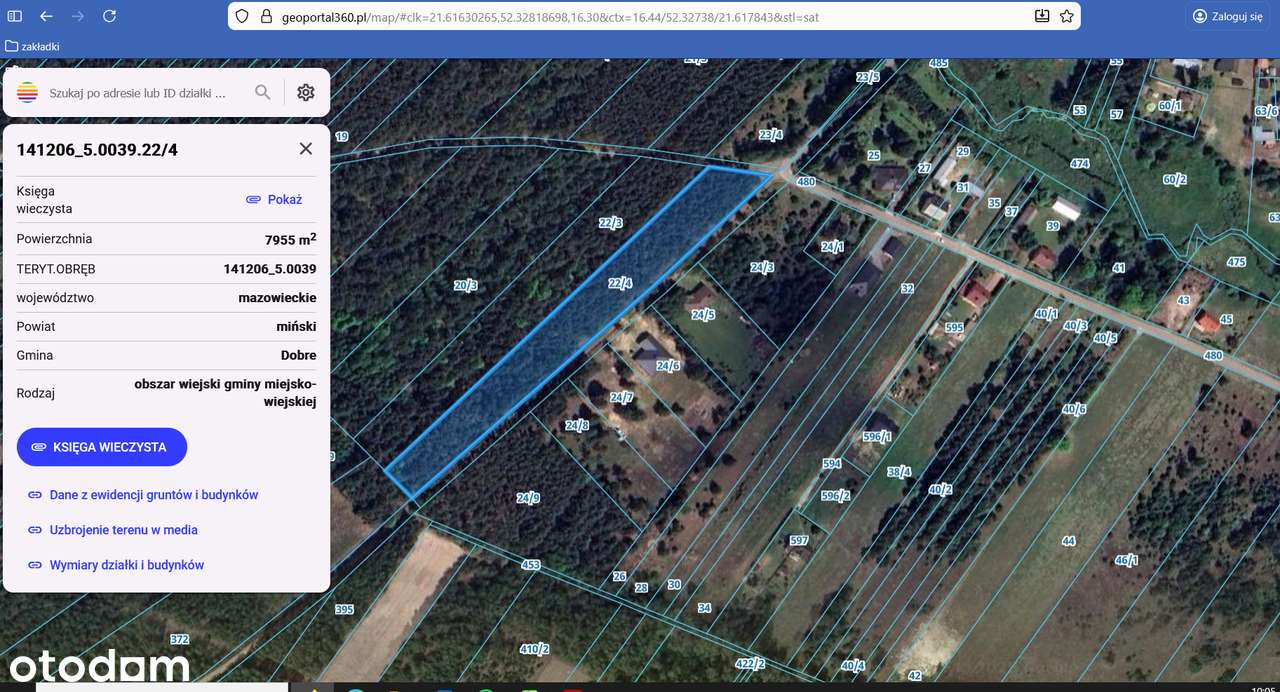This screenshot has width=1280, height=692.
Task: Click map parcel label 595
Action: pyautogui.click(x=954, y=328)
